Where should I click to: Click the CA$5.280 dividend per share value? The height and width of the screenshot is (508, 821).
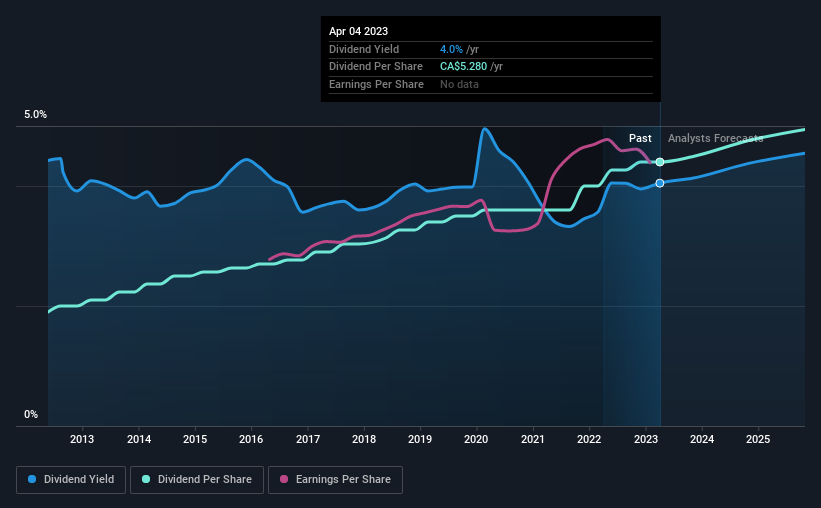tap(463, 67)
